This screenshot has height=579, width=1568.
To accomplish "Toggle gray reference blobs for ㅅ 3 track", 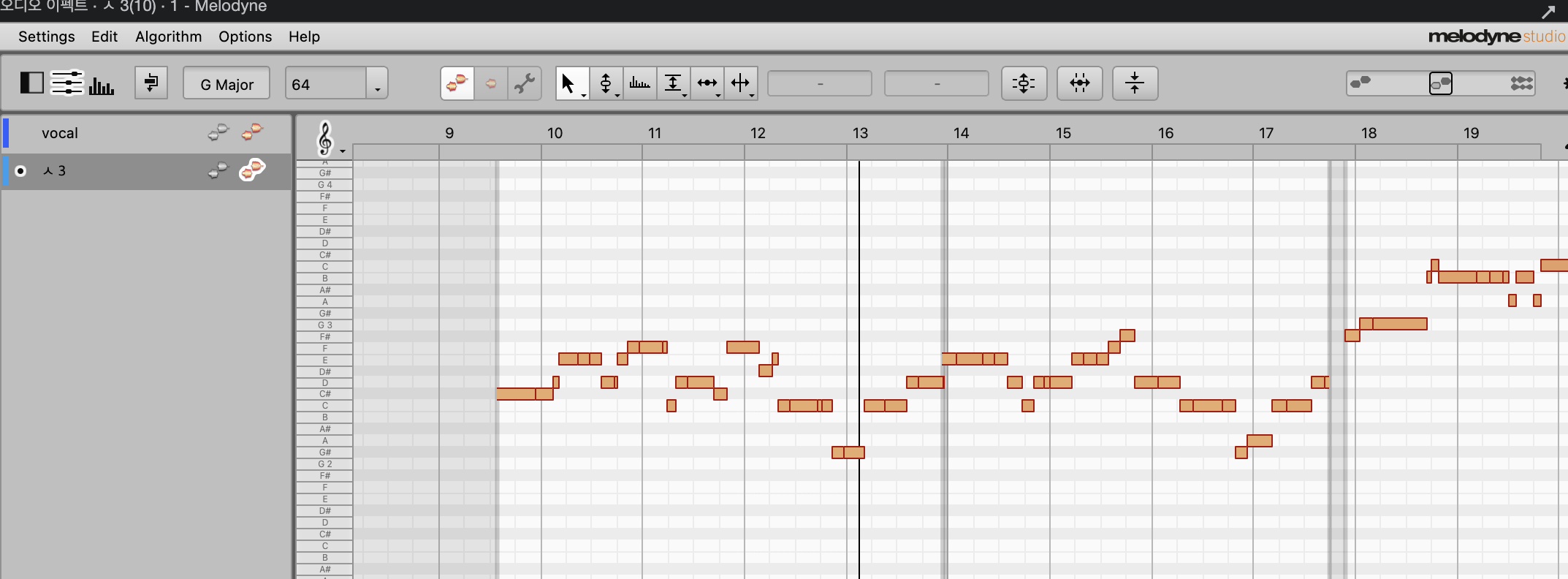I will pos(218,171).
